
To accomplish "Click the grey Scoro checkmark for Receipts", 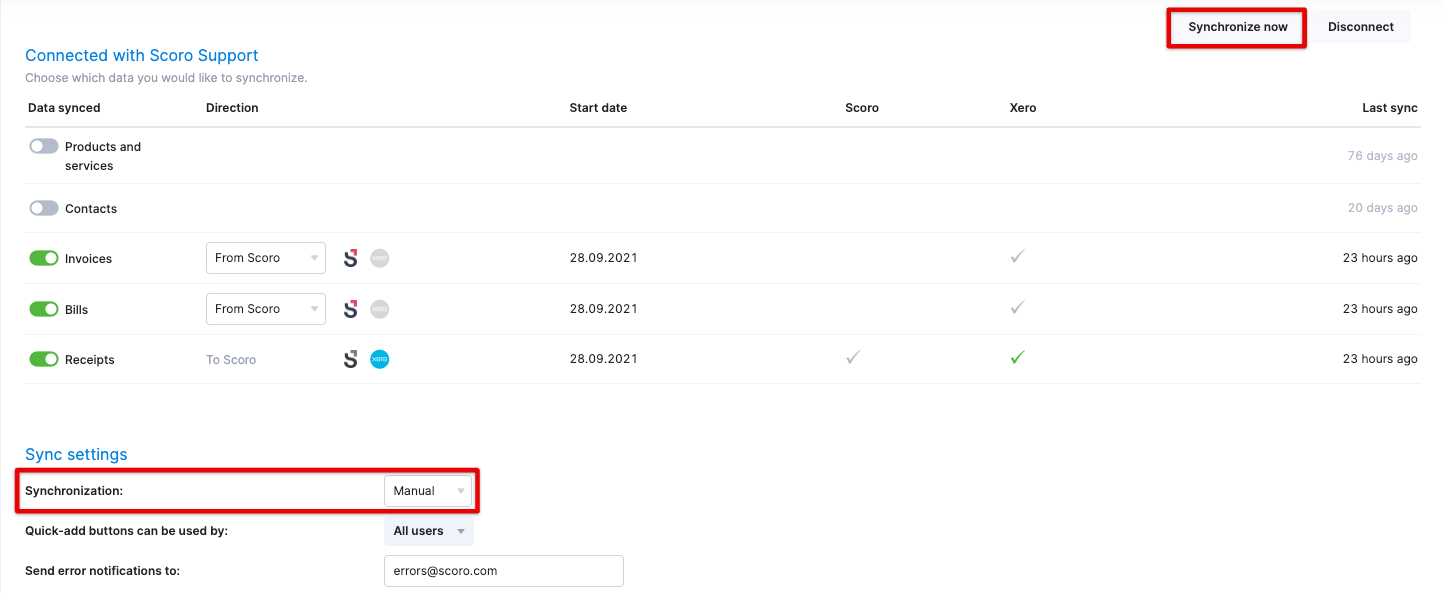I will [852, 357].
